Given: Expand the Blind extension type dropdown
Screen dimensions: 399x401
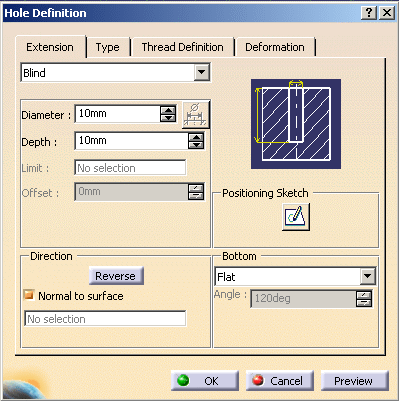Looking at the screenshot, I should pyautogui.click(x=202, y=72).
